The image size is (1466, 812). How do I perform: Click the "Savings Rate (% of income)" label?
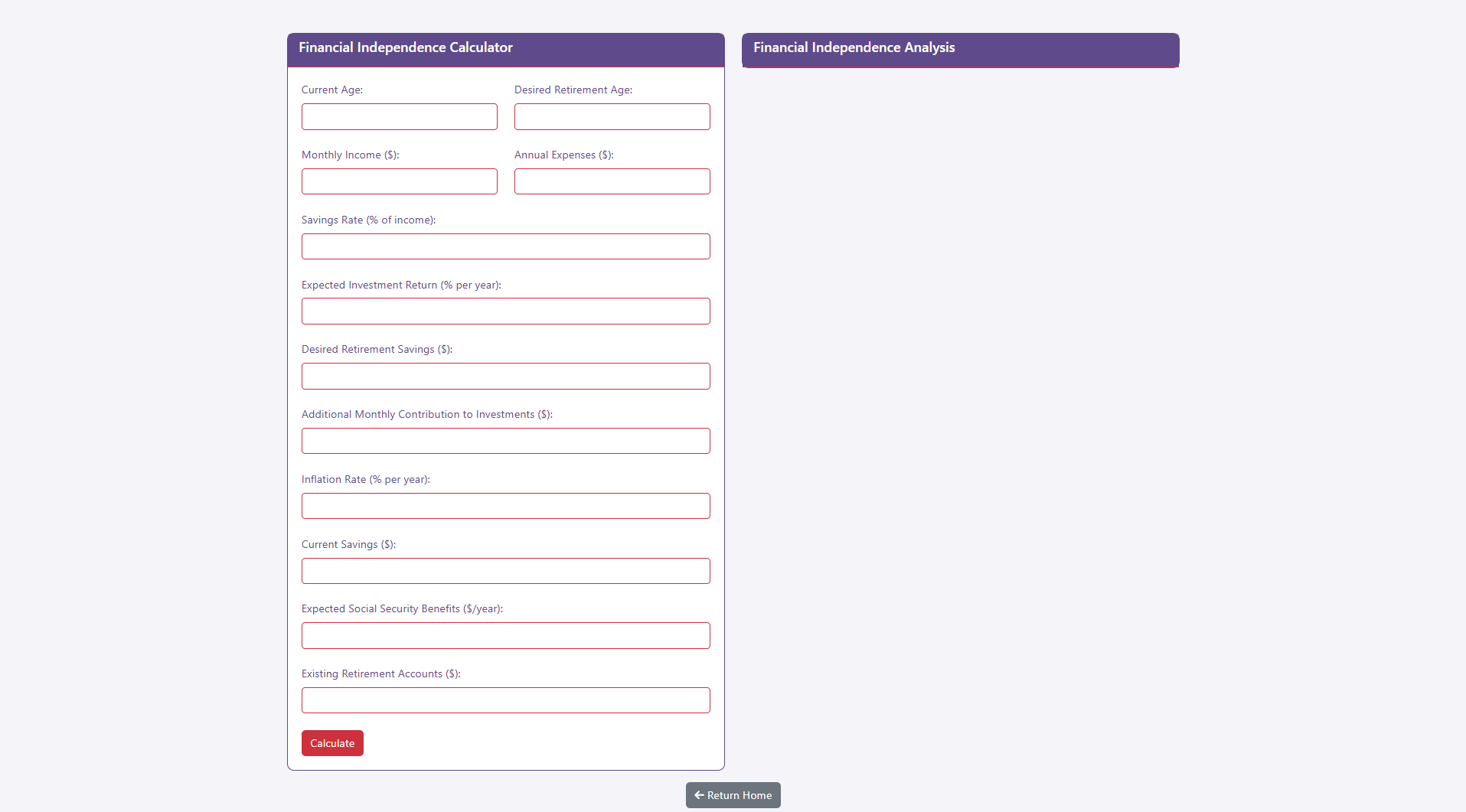(x=368, y=220)
